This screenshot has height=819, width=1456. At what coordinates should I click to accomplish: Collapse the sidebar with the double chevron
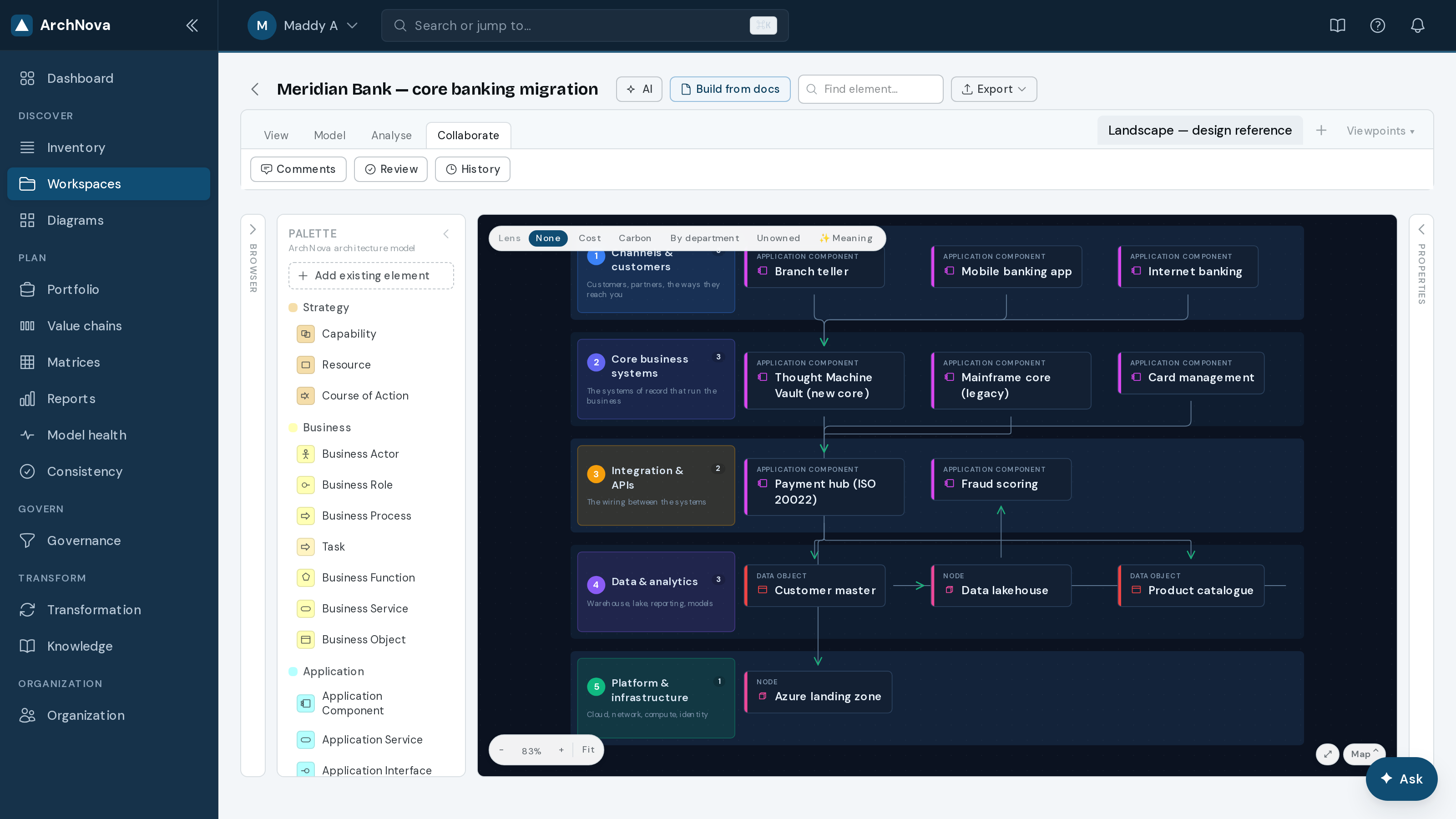point(192,25)
